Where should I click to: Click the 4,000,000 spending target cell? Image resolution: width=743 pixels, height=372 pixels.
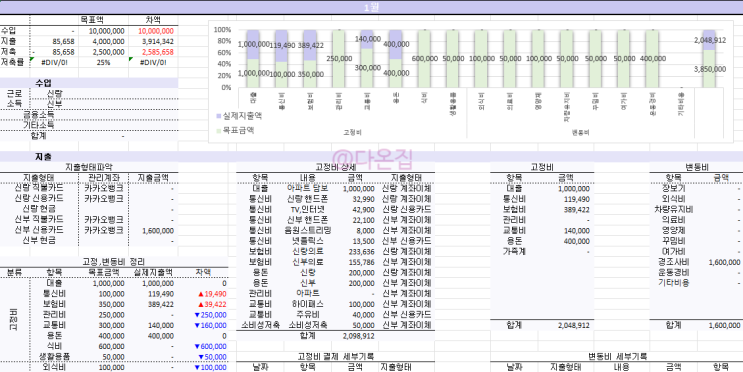tap(109, 41)
